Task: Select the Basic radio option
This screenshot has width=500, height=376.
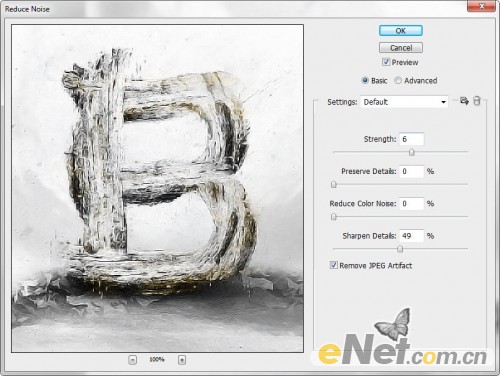Action: pos(365,81)
